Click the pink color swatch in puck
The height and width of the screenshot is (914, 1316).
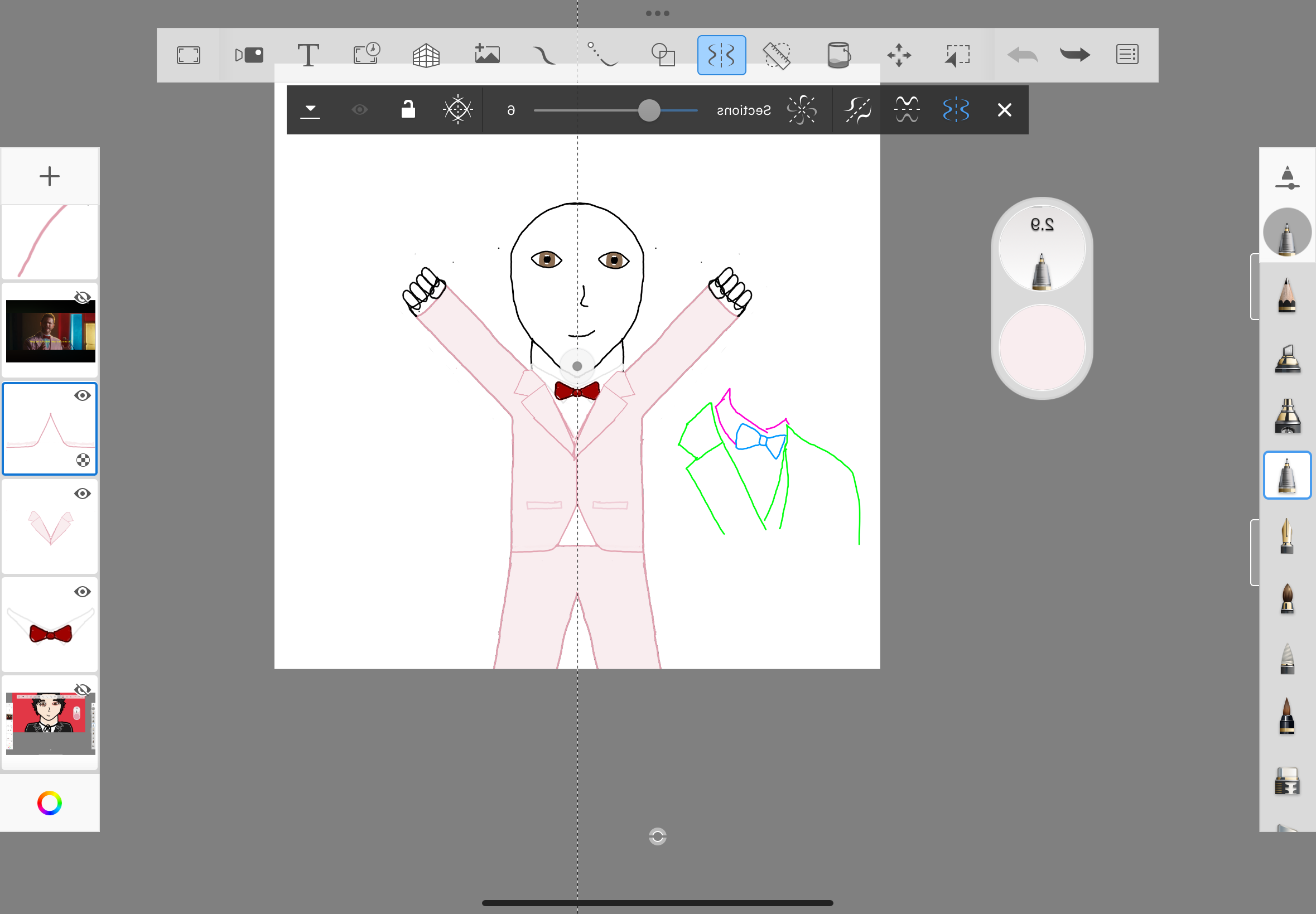(x=1042, y=347)
